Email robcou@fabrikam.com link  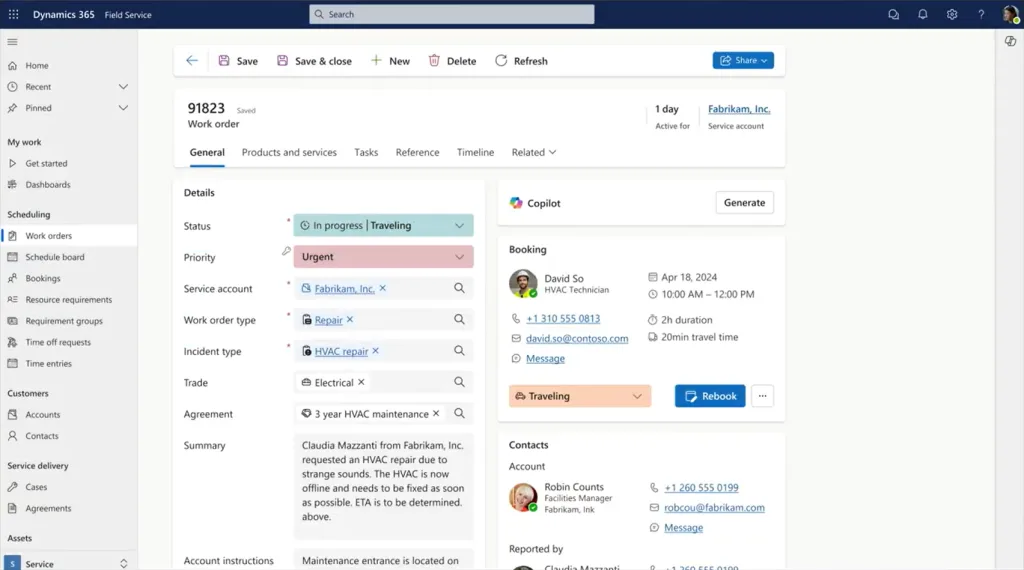tap(714, 507)
